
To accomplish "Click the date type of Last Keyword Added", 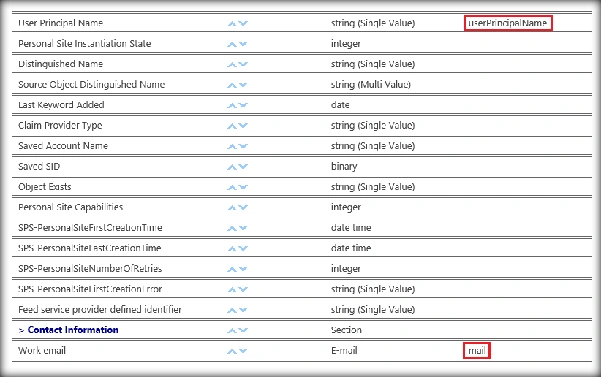I will 340,105.
